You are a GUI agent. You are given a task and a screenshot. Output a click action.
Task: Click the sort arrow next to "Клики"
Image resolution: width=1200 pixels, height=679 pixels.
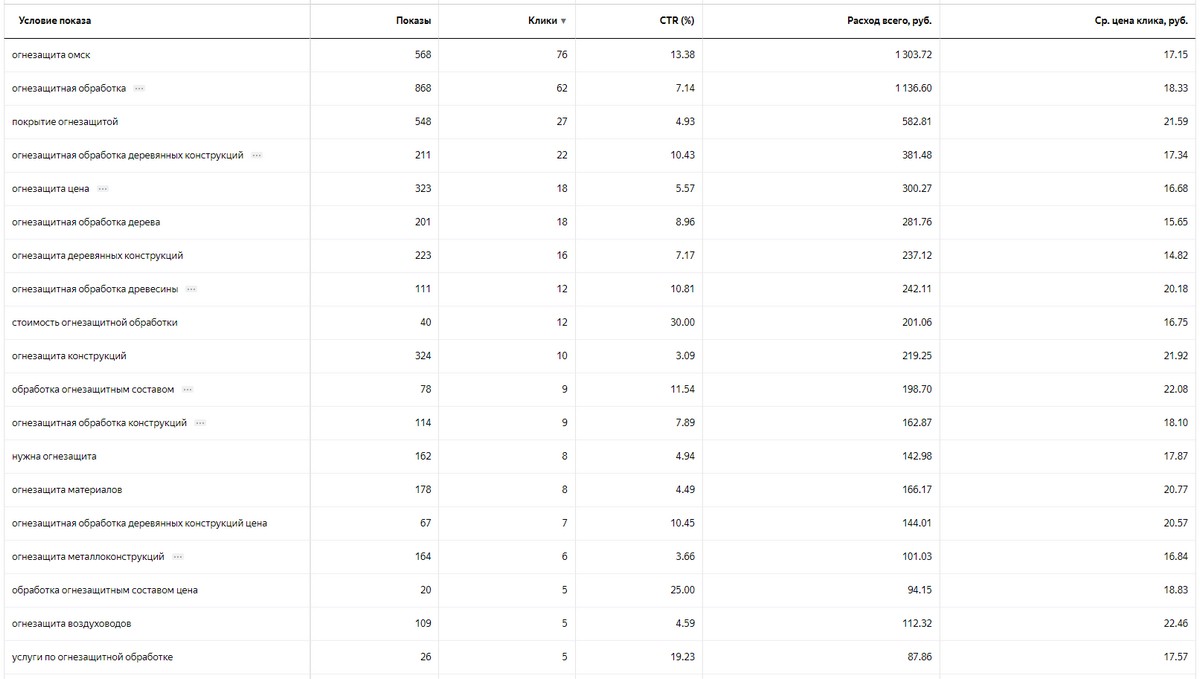click(563, 21)
